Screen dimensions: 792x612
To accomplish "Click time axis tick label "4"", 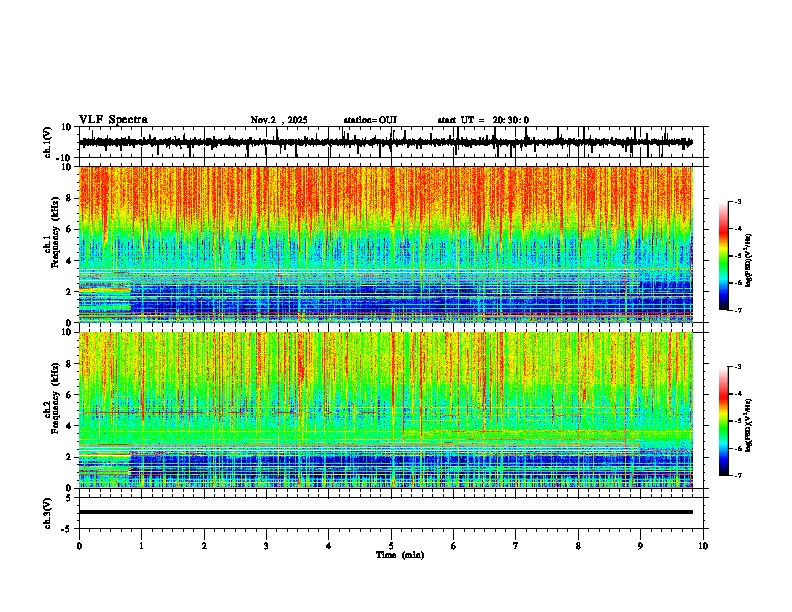I will click(x=328, y=546).
